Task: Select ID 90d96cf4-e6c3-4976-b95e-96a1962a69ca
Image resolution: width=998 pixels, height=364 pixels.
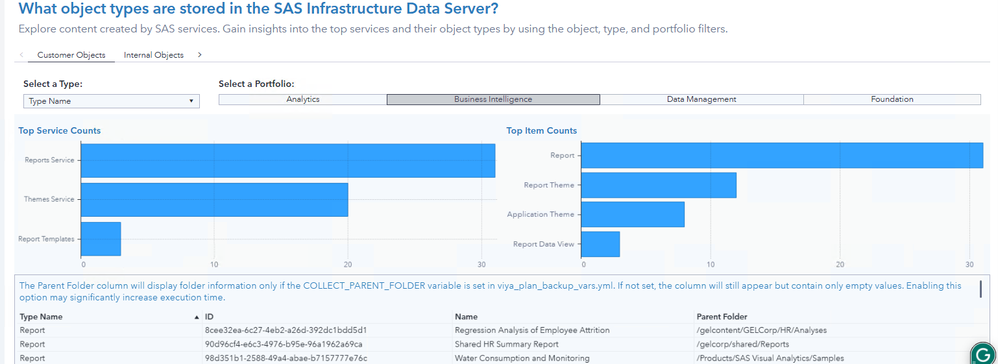Action: point(284,344)
